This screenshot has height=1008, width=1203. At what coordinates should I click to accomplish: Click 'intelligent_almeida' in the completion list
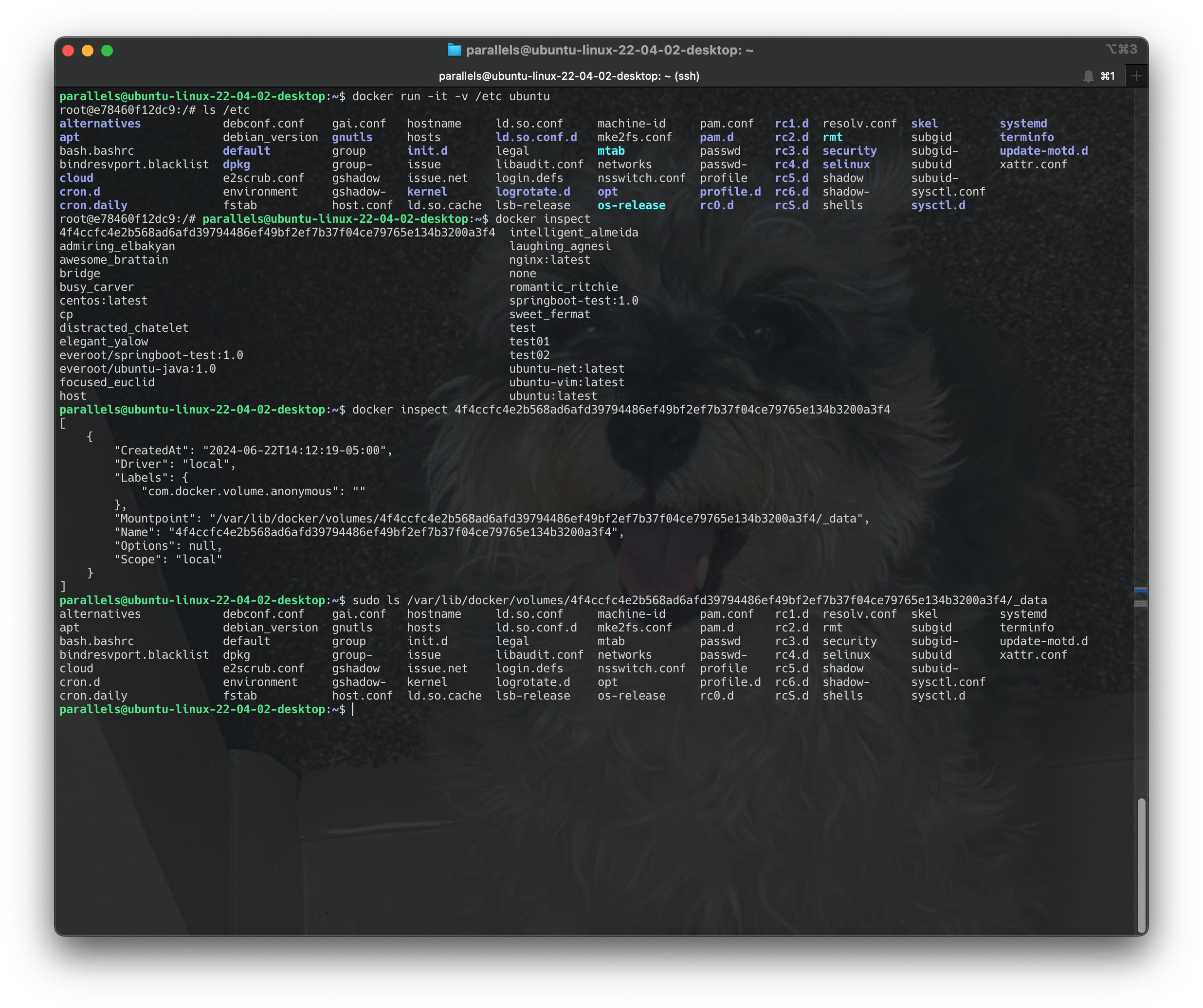coord(573,233)
